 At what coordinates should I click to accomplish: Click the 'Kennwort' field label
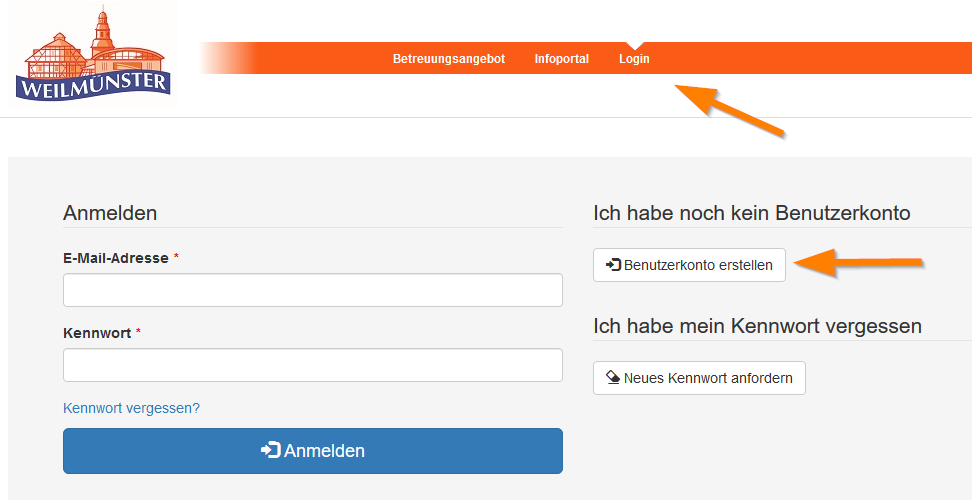click(96, 333)
